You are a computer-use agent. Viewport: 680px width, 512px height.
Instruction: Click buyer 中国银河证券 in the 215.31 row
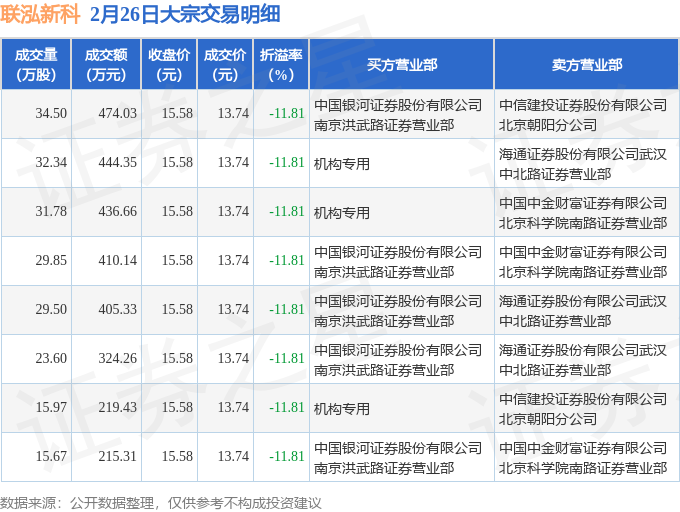coord(398,458)
